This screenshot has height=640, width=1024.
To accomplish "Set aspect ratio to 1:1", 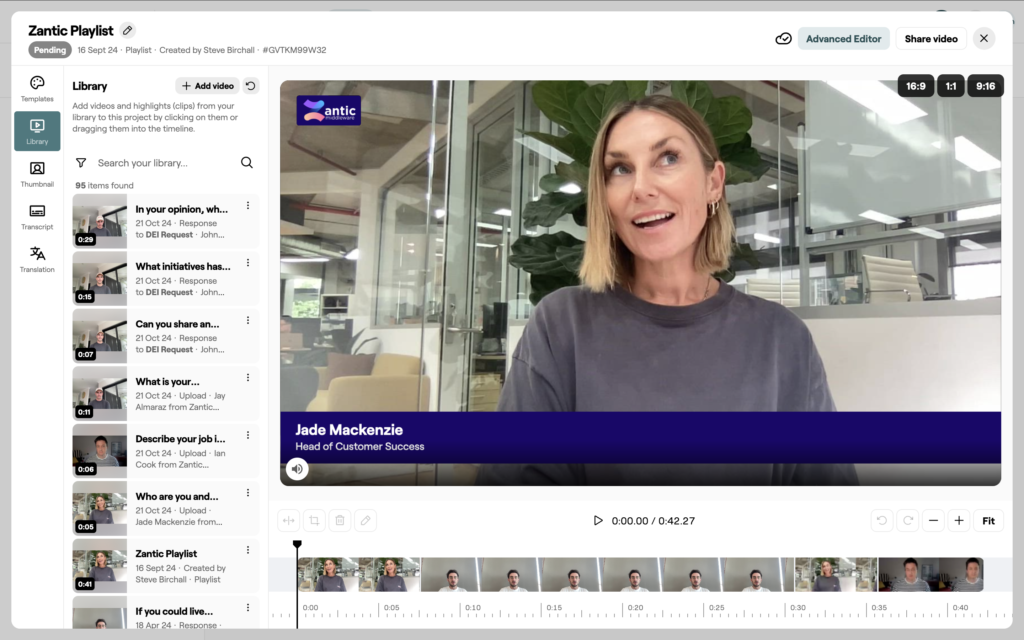I will pyautogui.click(x=951, y=86).
